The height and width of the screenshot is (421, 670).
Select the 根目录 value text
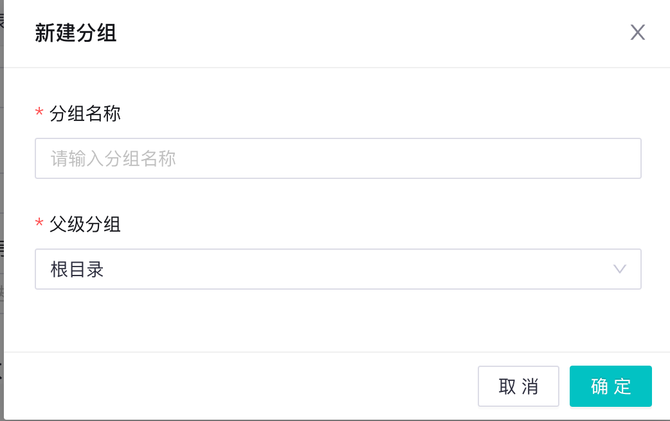tap(78, 269)
